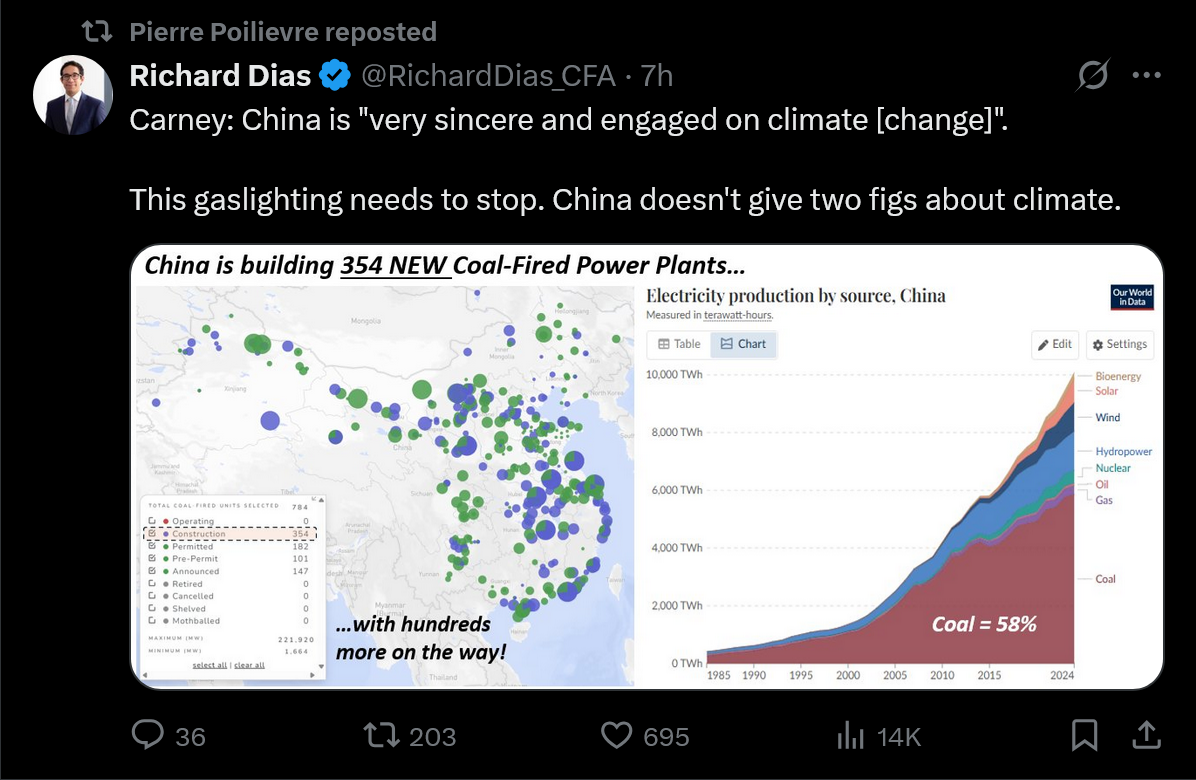Click the verified blue checkmark badge
The width and height of the screenshot is (1196, 780).
point(334,75)
